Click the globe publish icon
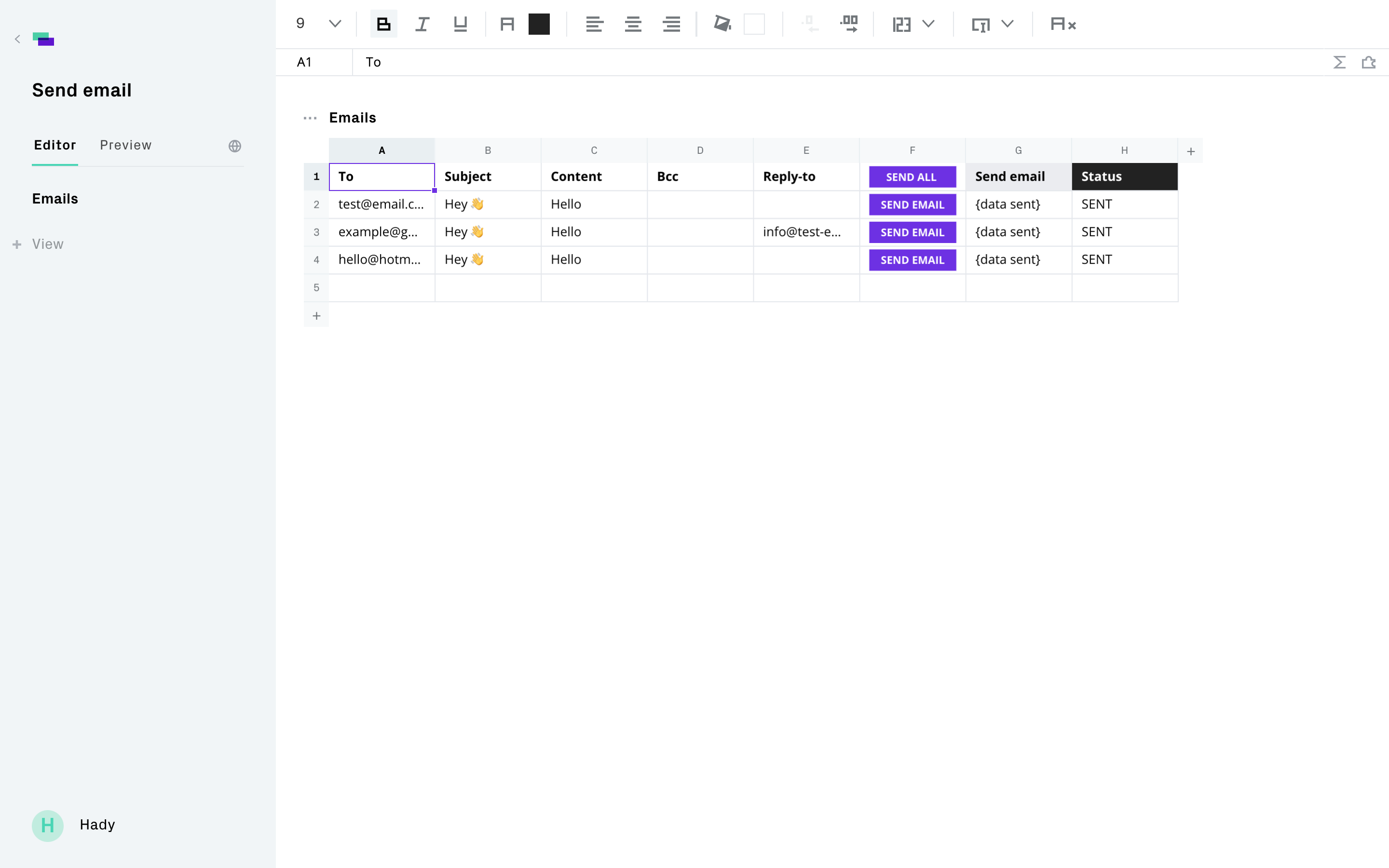The height and width of the screenshot is (868, 1389). point(235,146)
